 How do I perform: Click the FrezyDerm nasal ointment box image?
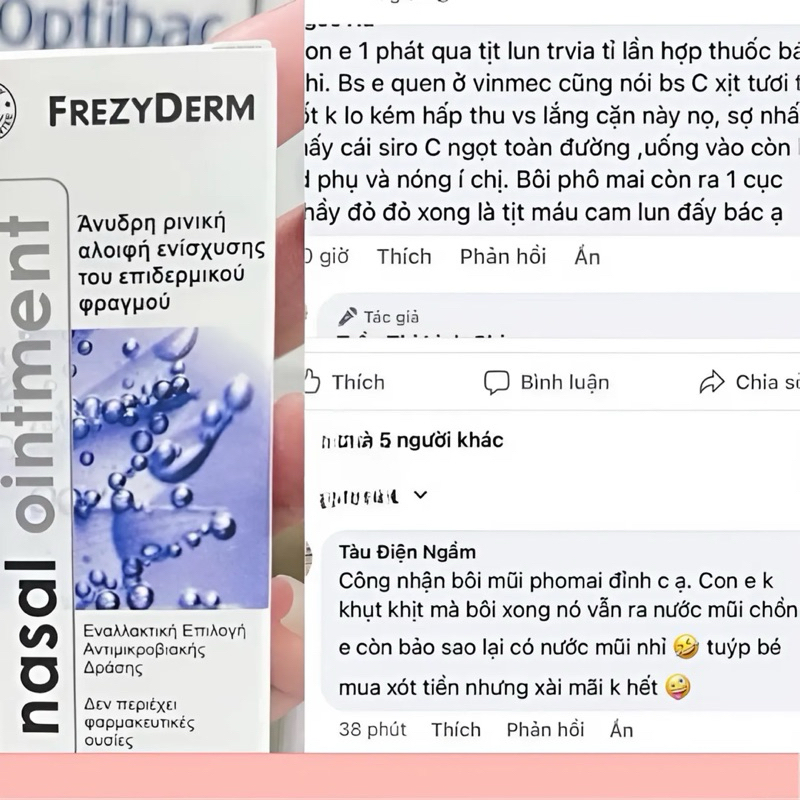tap(138, 398)
